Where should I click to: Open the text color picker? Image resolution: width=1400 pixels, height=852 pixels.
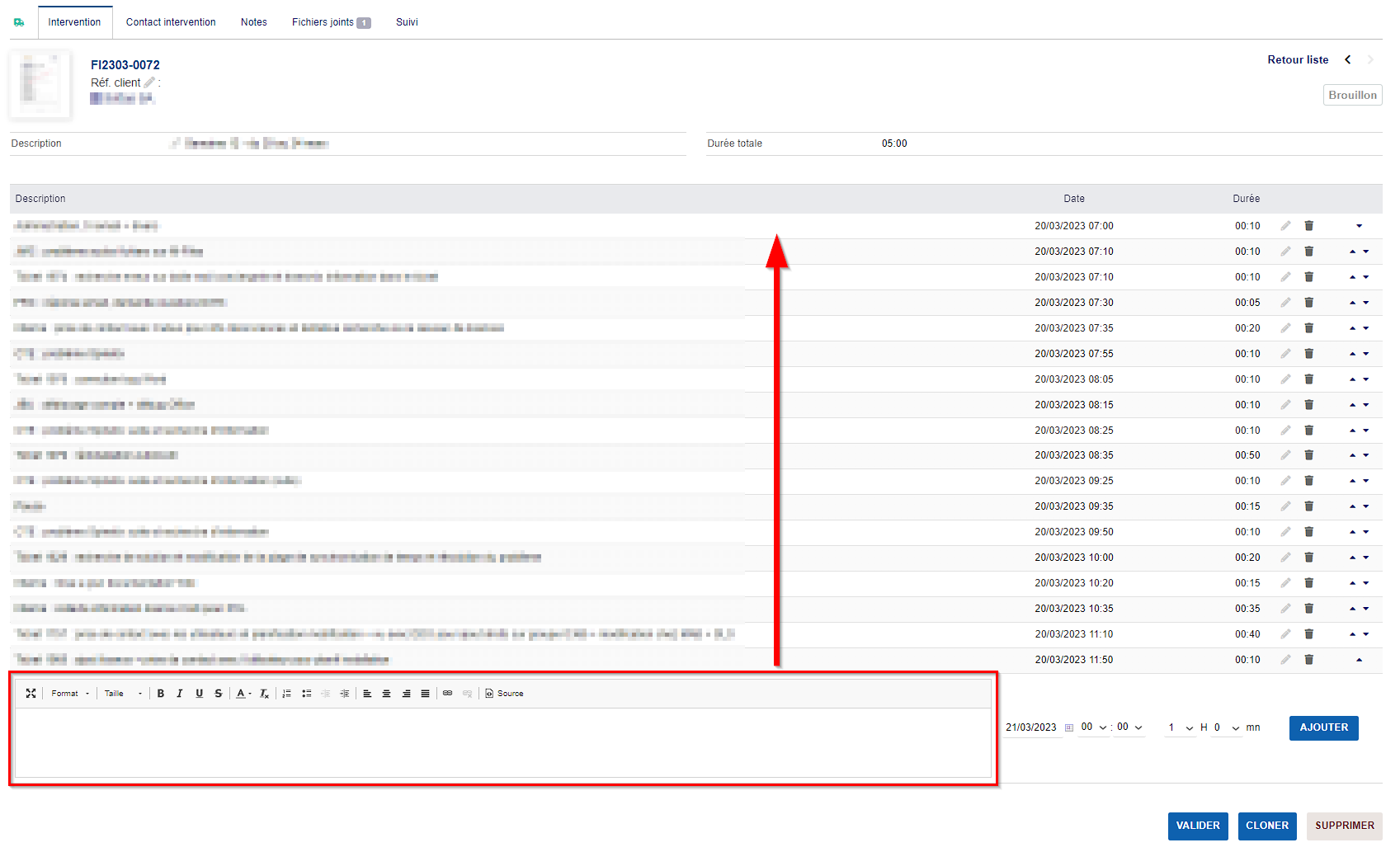click(243, 694)
